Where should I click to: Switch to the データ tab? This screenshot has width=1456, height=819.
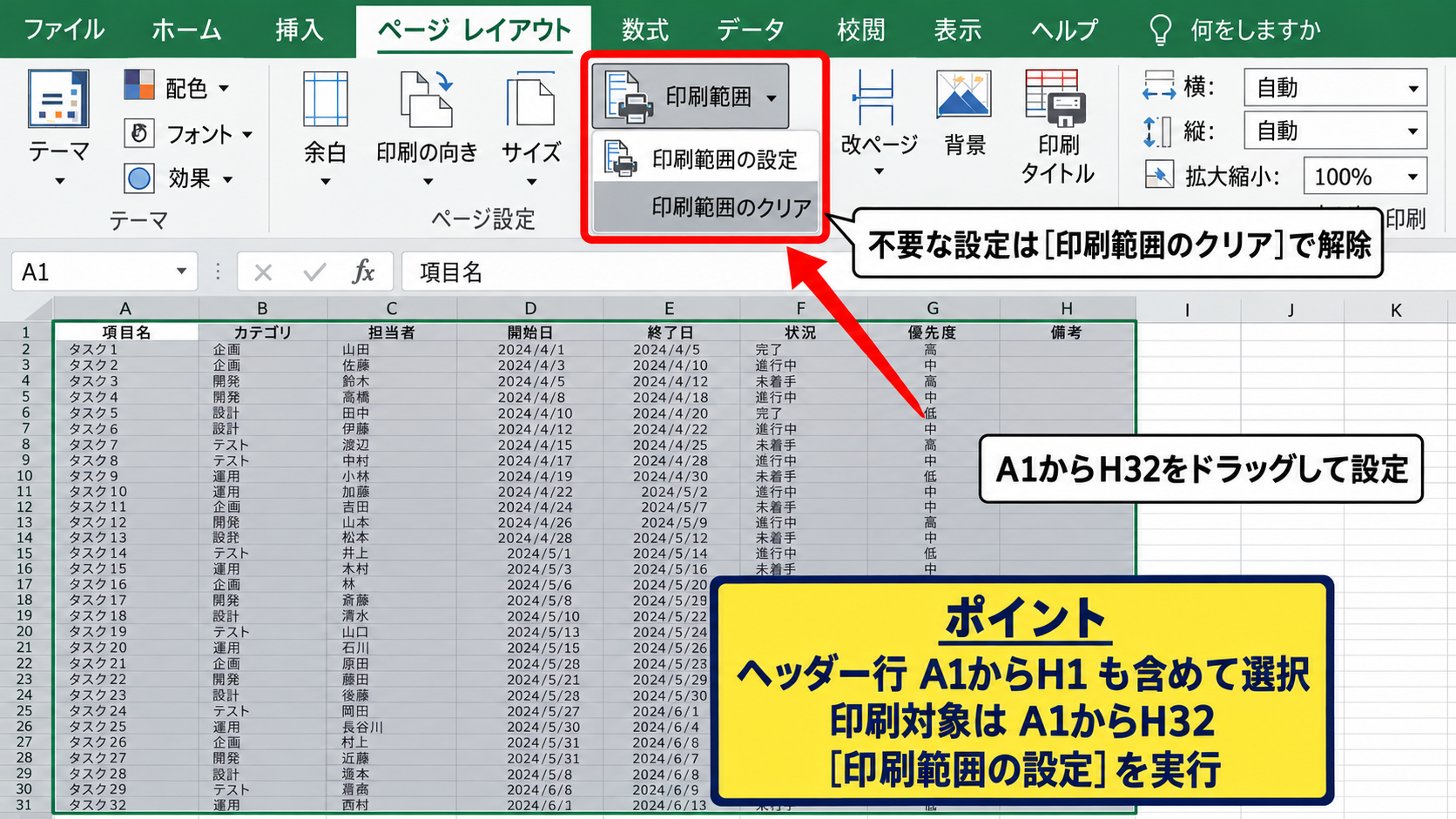coord(750,30)
